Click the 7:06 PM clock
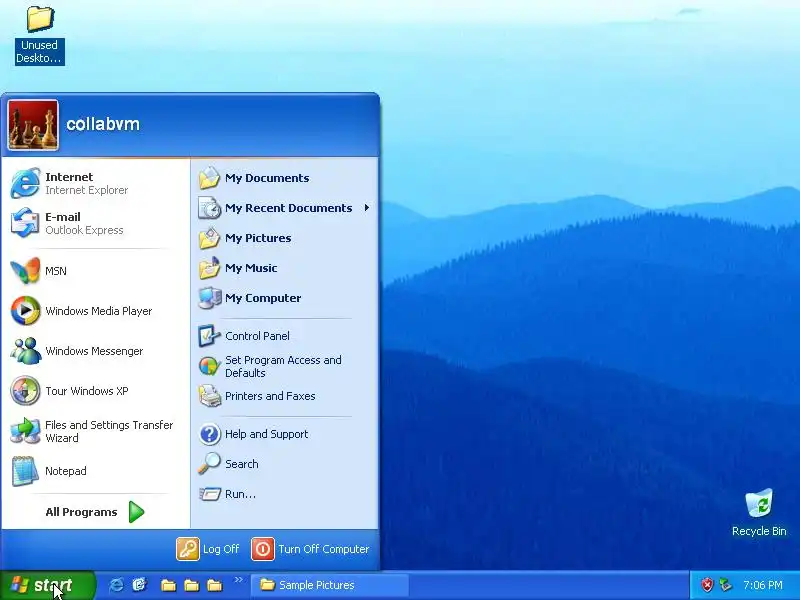The image size is (800, 600). click(763, 585)
